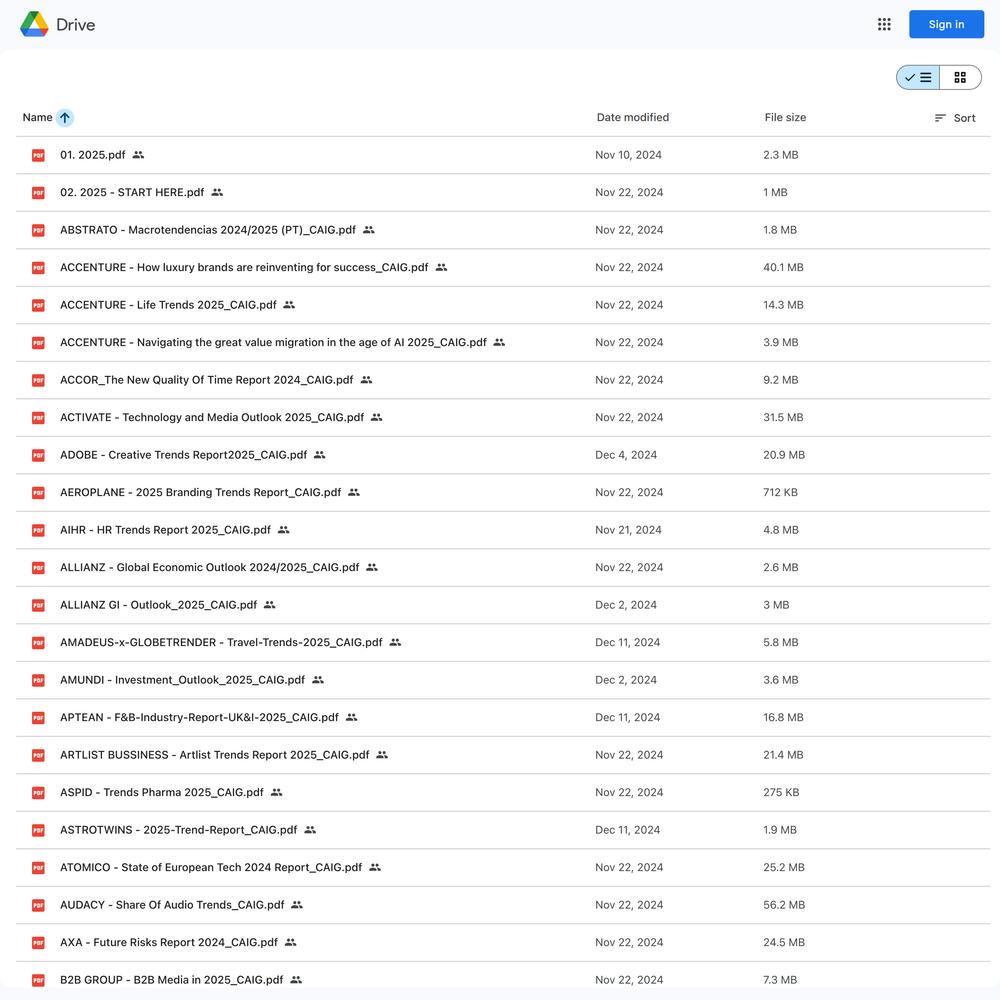Open ALLIANZ GI - Outlook_2025_CAIG.pdf
The width and height of the screenshot is (1000, 1000).
(158, 605)
